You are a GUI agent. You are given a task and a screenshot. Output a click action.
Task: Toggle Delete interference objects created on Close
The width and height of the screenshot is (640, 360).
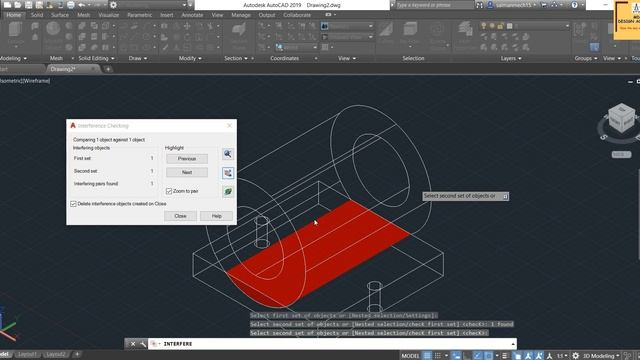point(73,204)
